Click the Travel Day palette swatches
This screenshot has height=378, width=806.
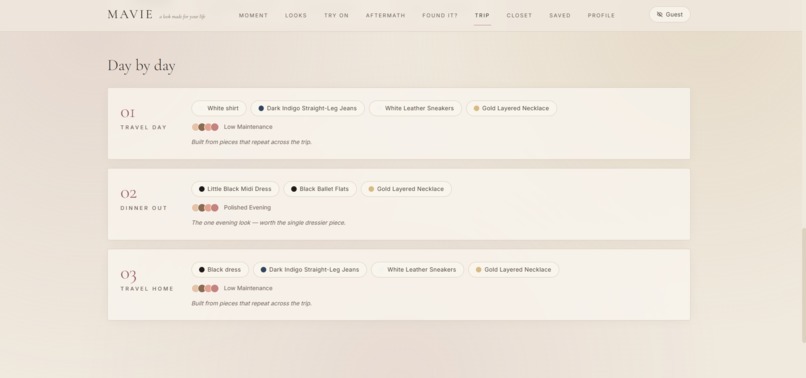pyautogui.click(x=205, y=127)
